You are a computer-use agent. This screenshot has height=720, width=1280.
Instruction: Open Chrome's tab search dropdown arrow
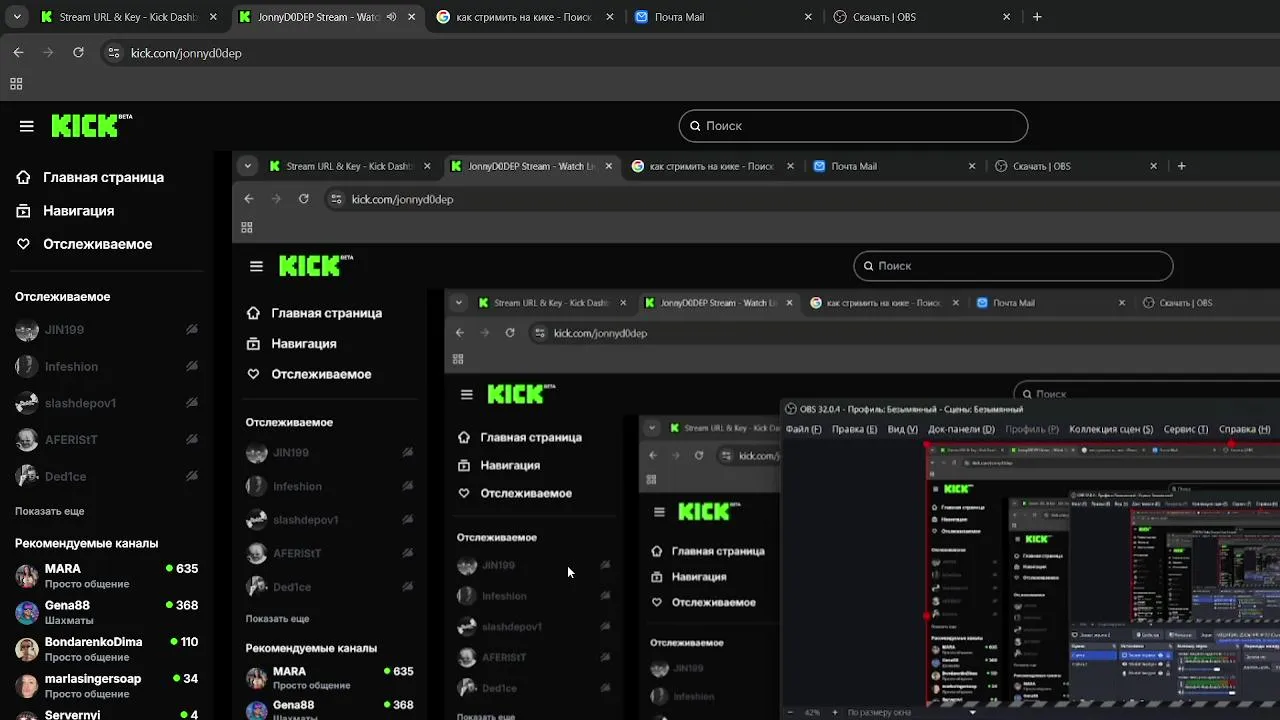click(x=17, y=17)
